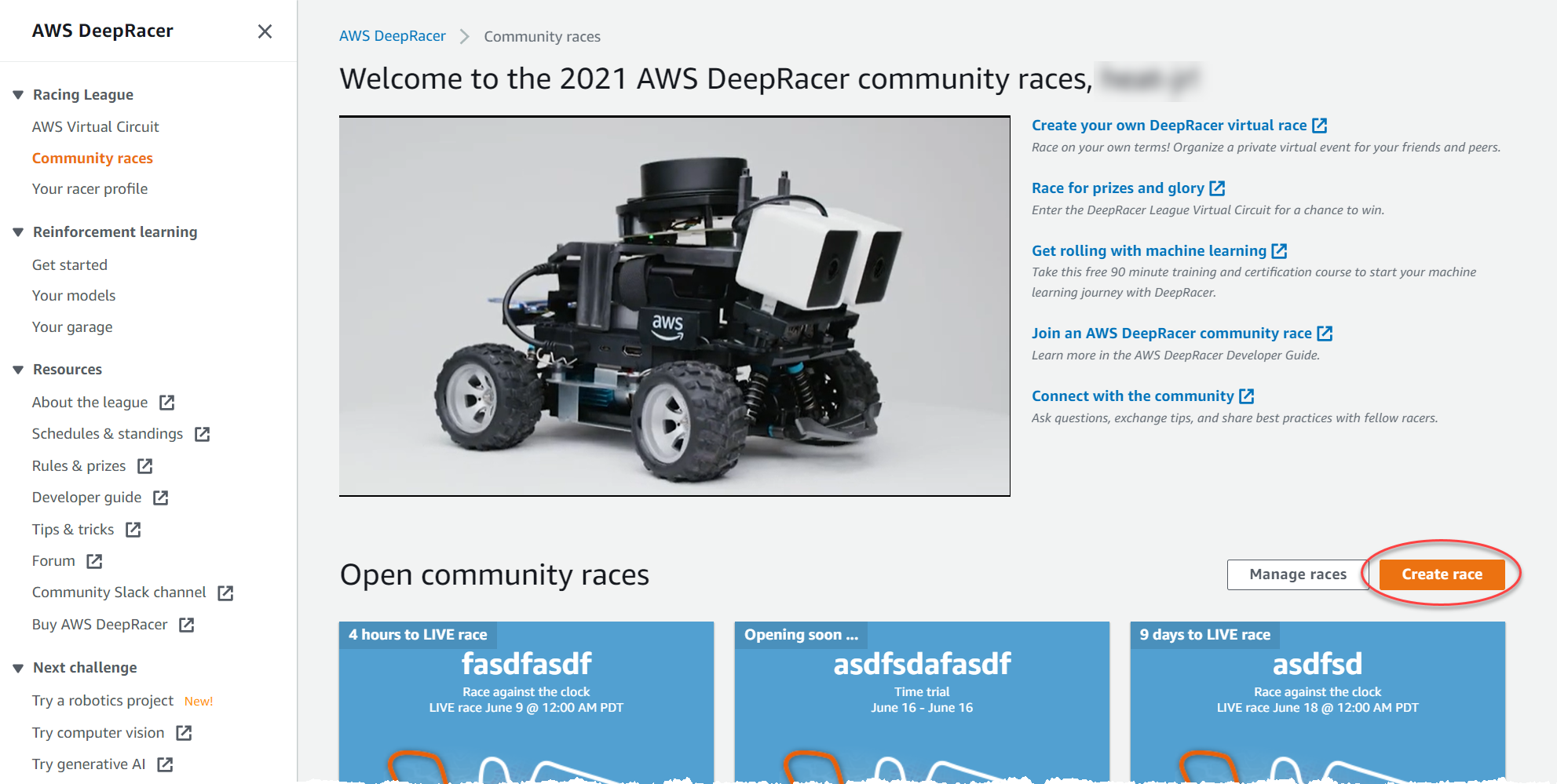Collapse the Reinforcement learning section

tap(18, 231)
